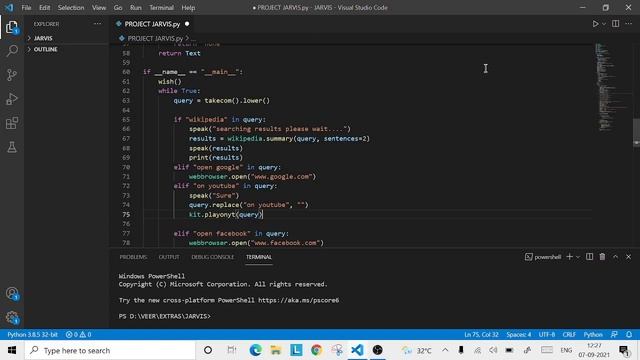Switch to the PROBLEMS panel tab
Image resolution: width=640 pixels, height=360 pixels.
[133, 257]
